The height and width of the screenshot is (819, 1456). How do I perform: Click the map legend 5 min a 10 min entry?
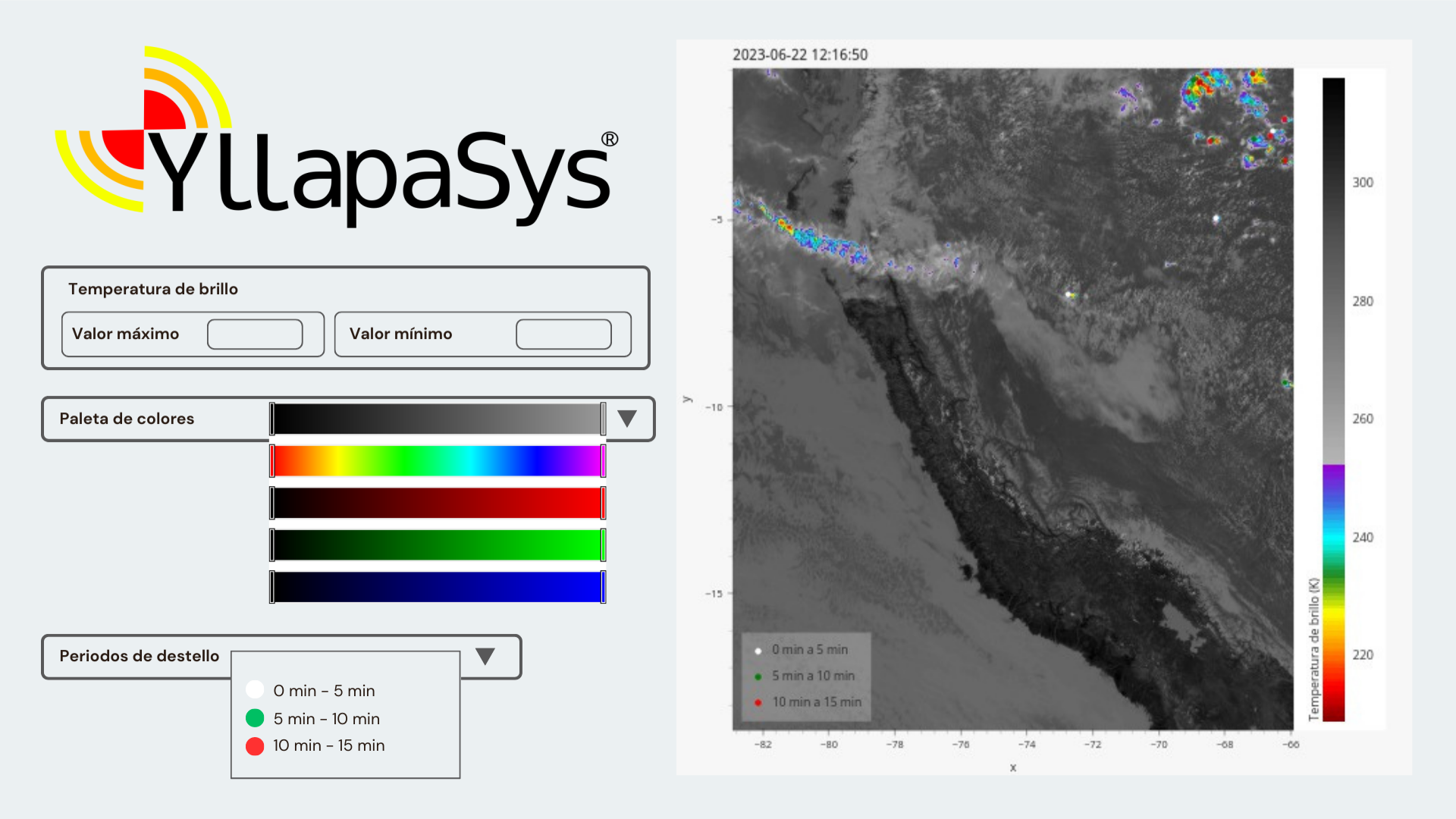pyautogui.click(x=812, y=676)
